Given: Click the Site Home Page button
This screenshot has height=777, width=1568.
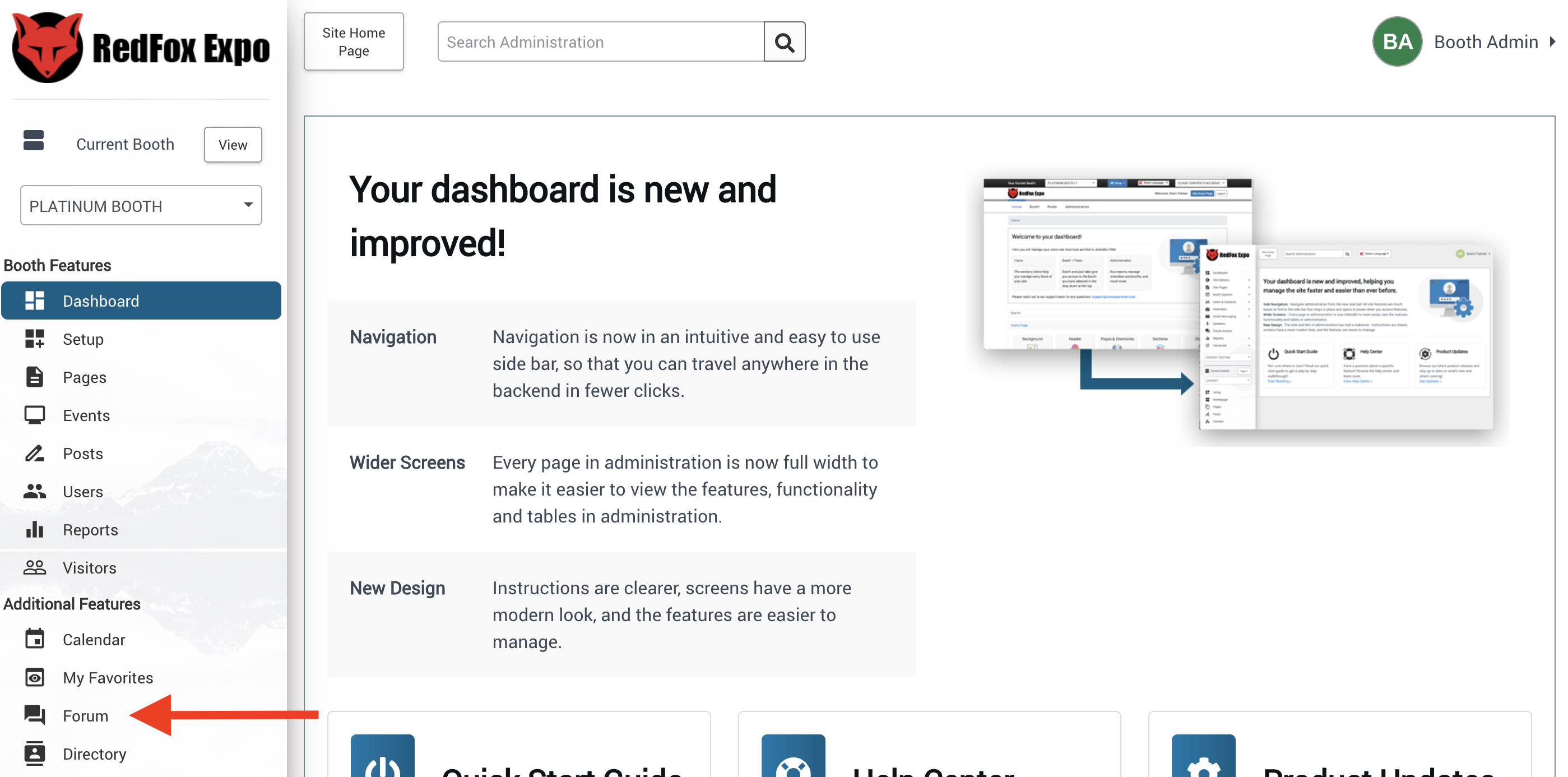Looking at the screenshot, I should click(x=354, y=41).
